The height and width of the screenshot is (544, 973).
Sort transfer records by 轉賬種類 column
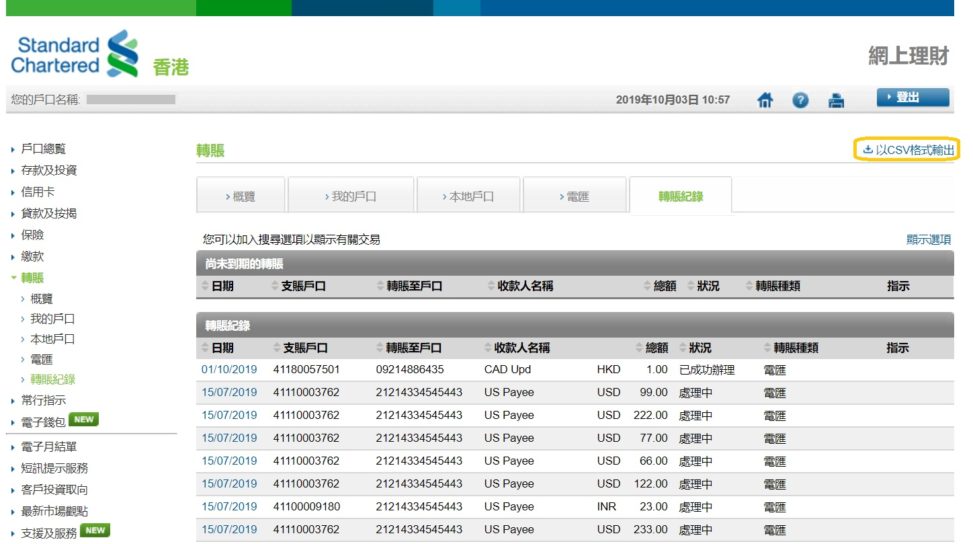pos(795,348)
